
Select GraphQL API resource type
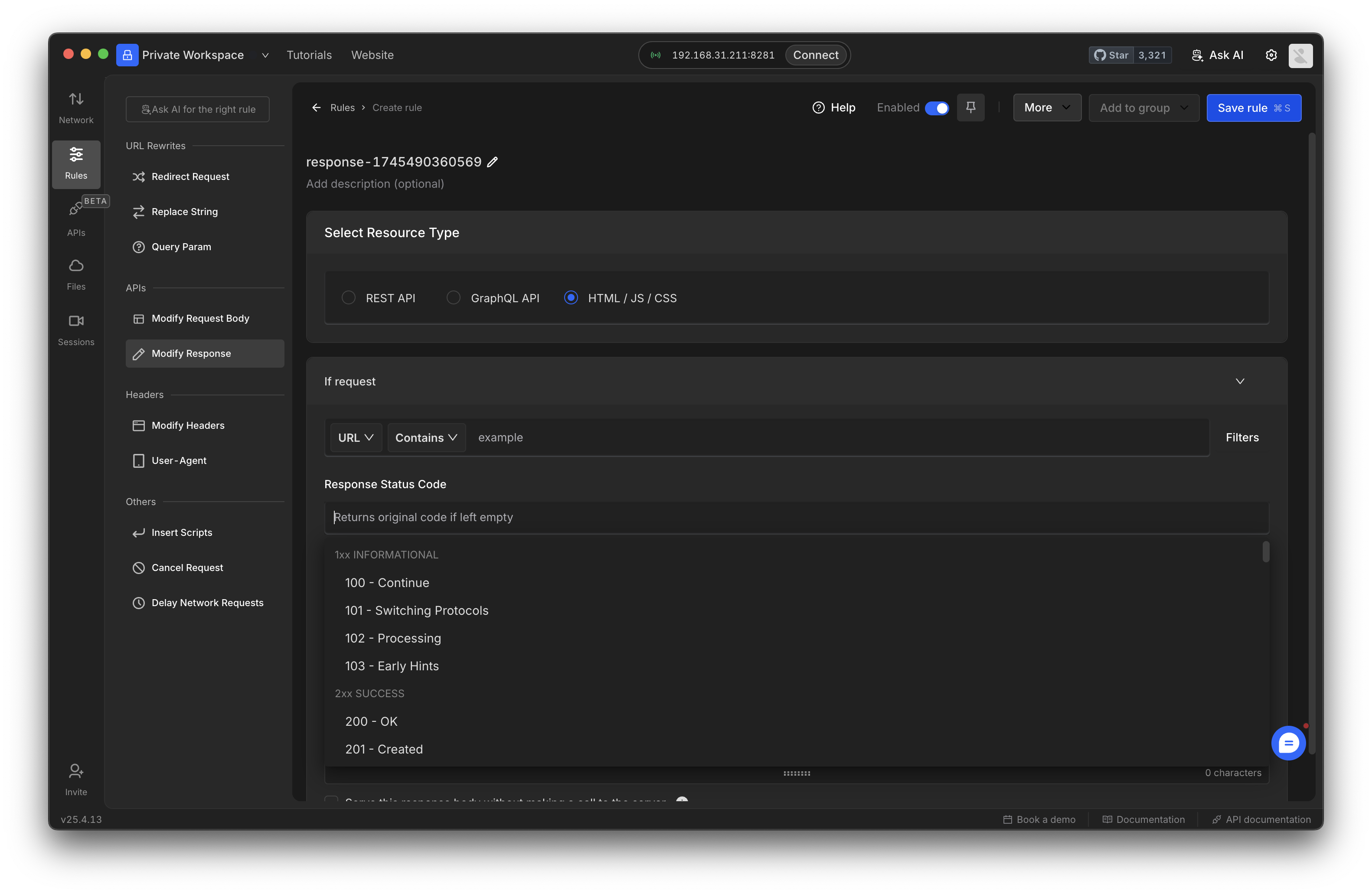click(x=454, y=298)
